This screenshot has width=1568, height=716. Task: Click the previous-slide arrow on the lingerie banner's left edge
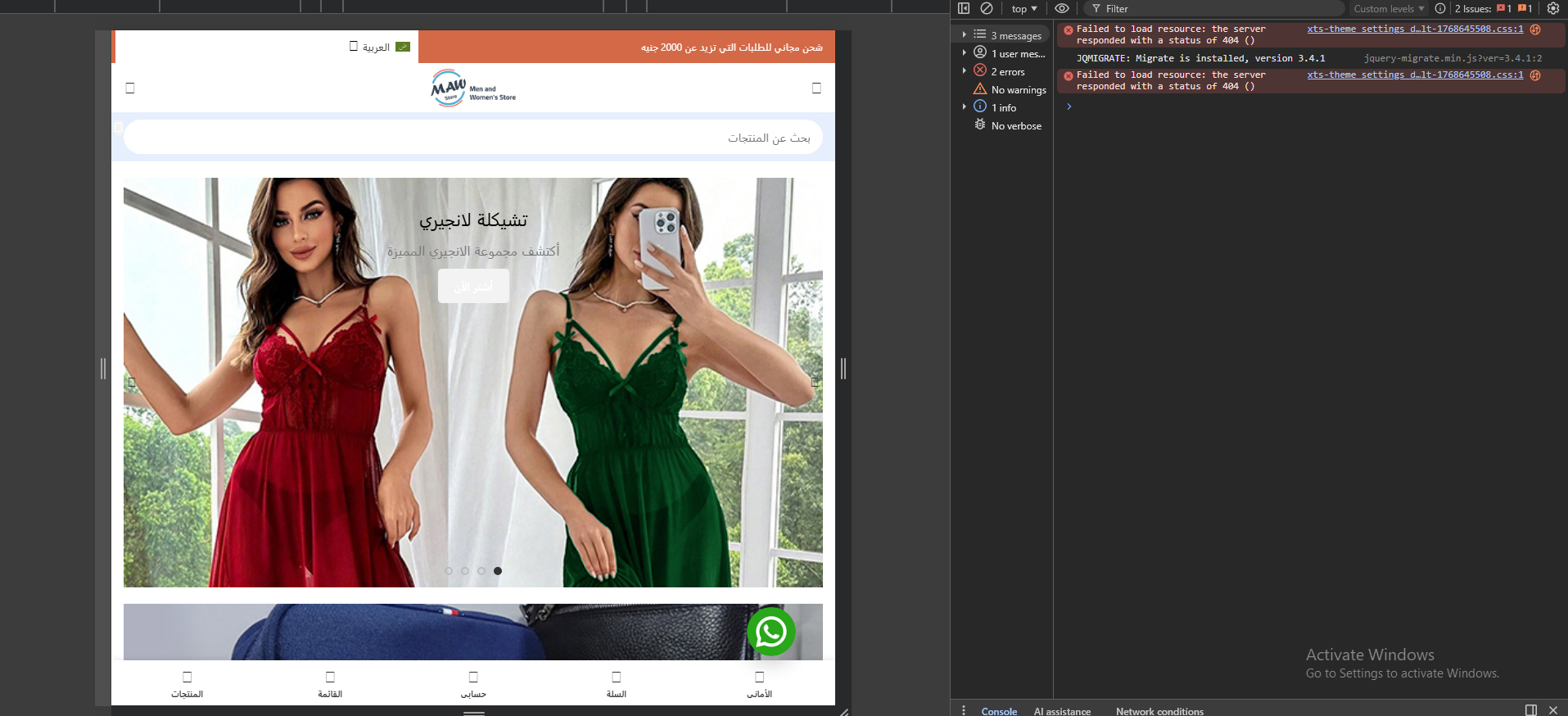(132, 383)
